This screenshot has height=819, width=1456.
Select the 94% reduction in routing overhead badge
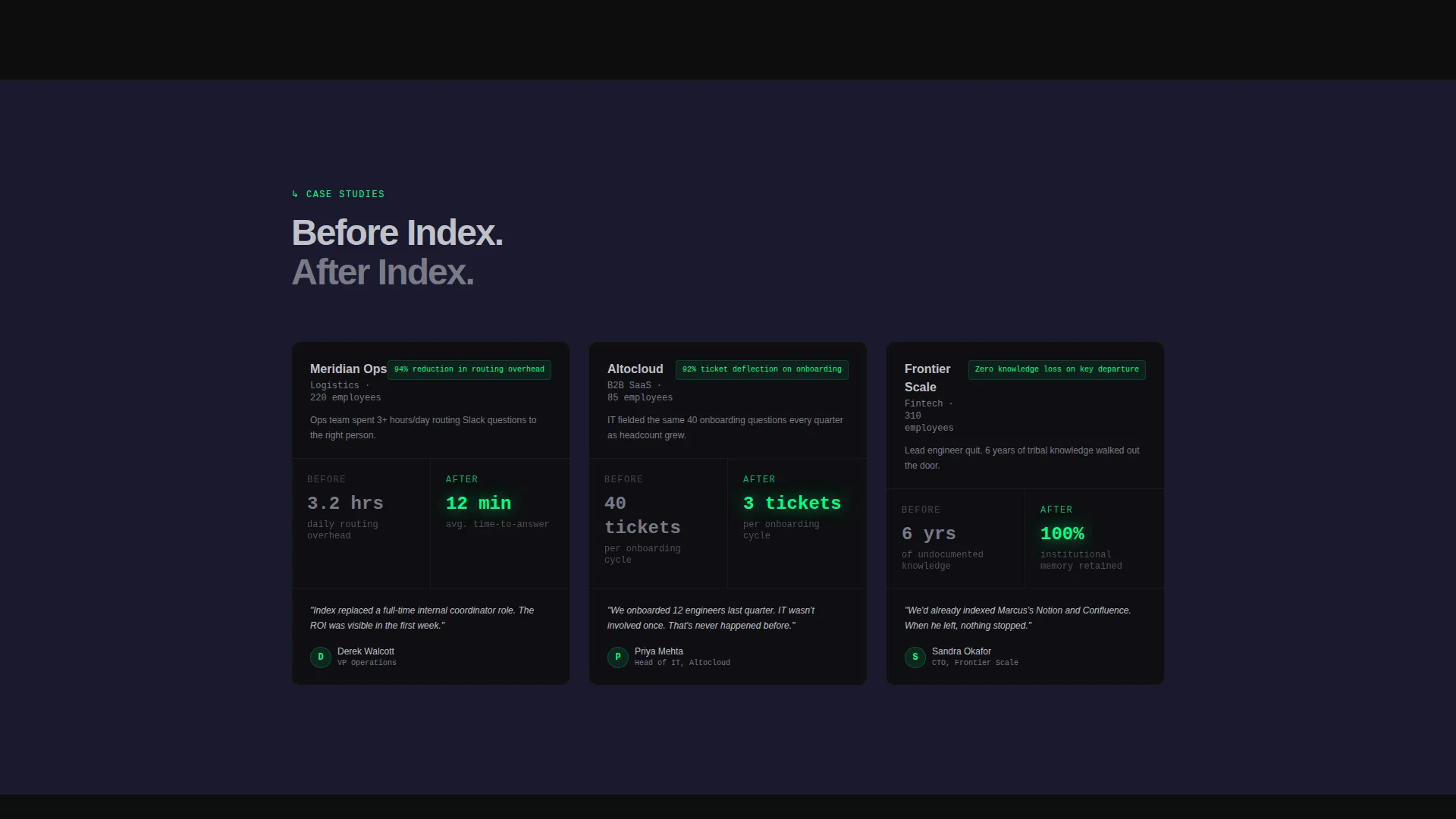click(x=469, y=369)
